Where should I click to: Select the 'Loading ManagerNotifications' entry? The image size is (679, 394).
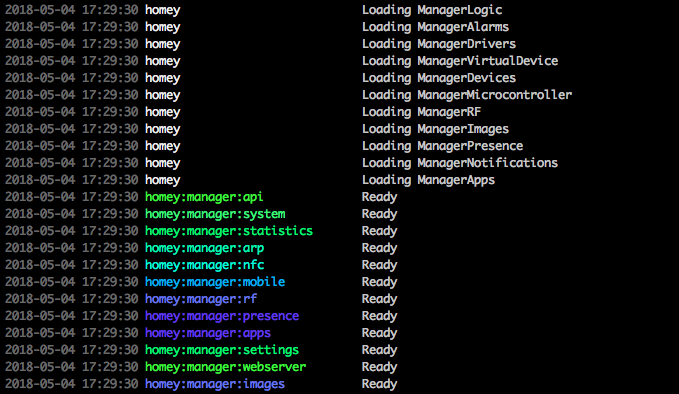(460, 163)
